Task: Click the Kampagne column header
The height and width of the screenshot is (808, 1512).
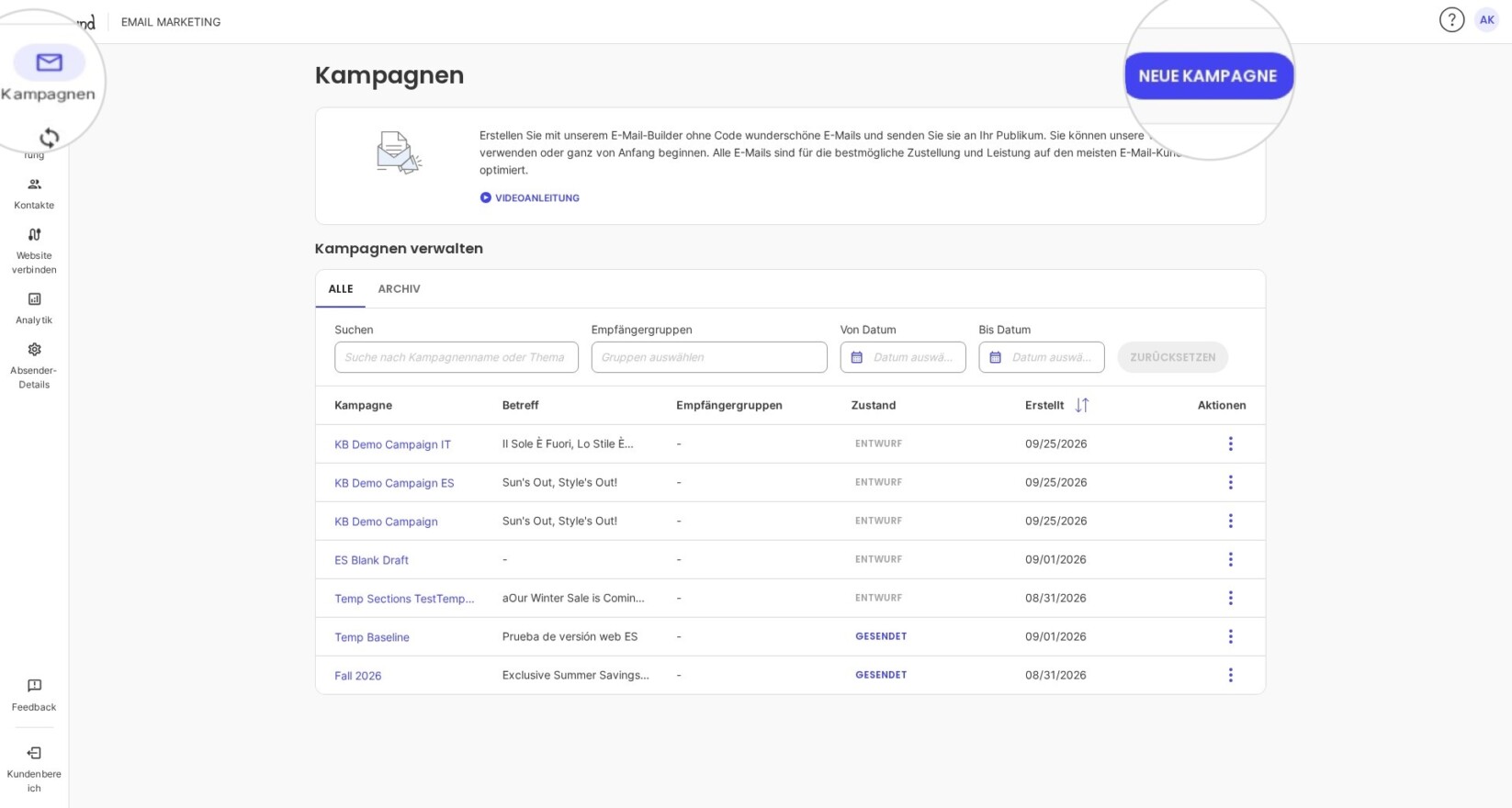Action: tap(363, 405)
